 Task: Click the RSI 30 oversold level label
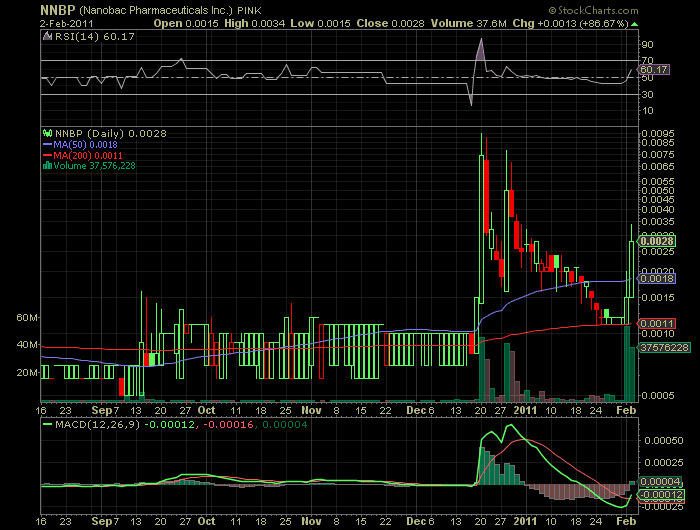click(x=647, y=94)
